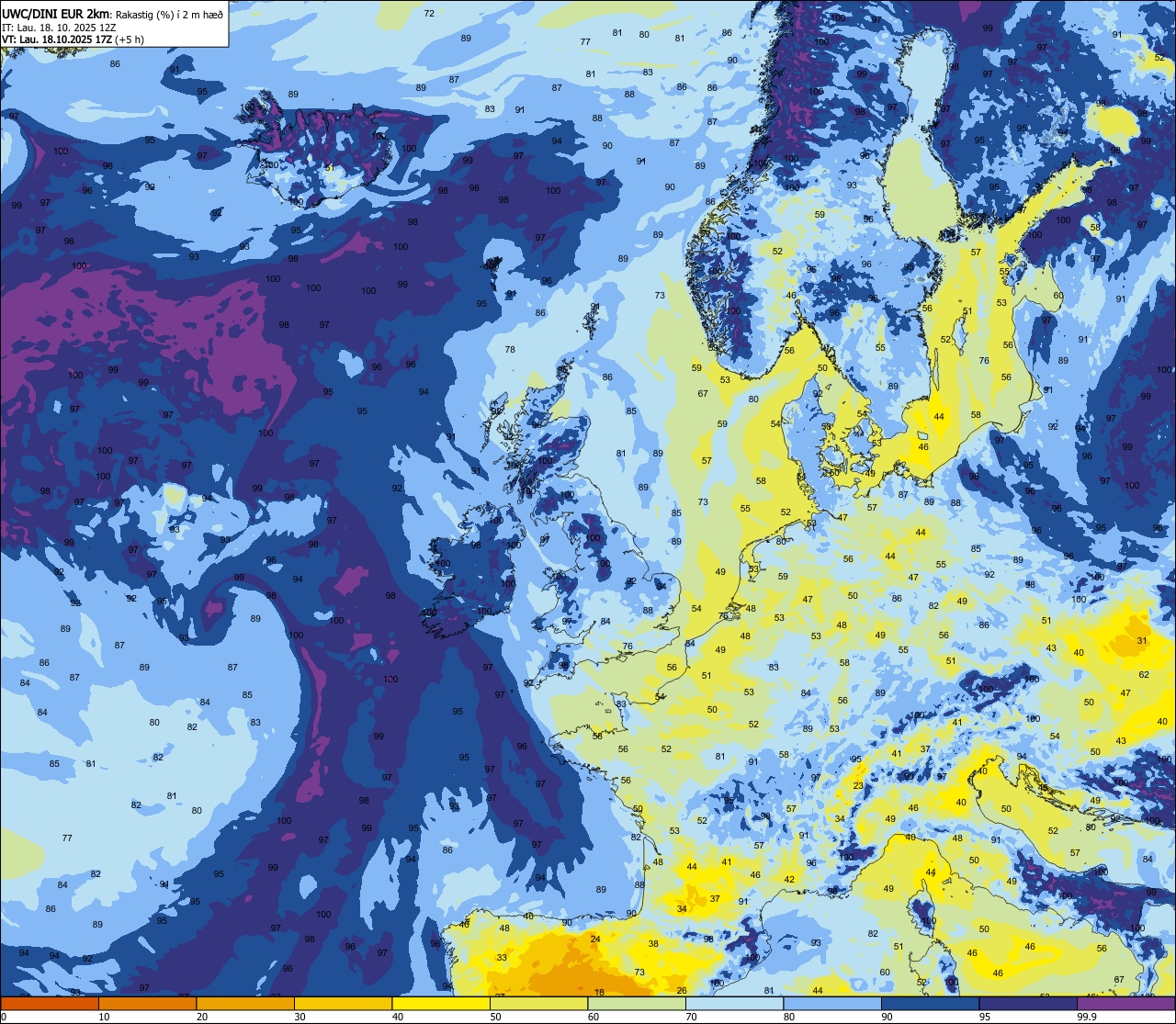1176x1024 pixels.
Task: Click the humidity value '23' over the Alps
Action: 858,785
